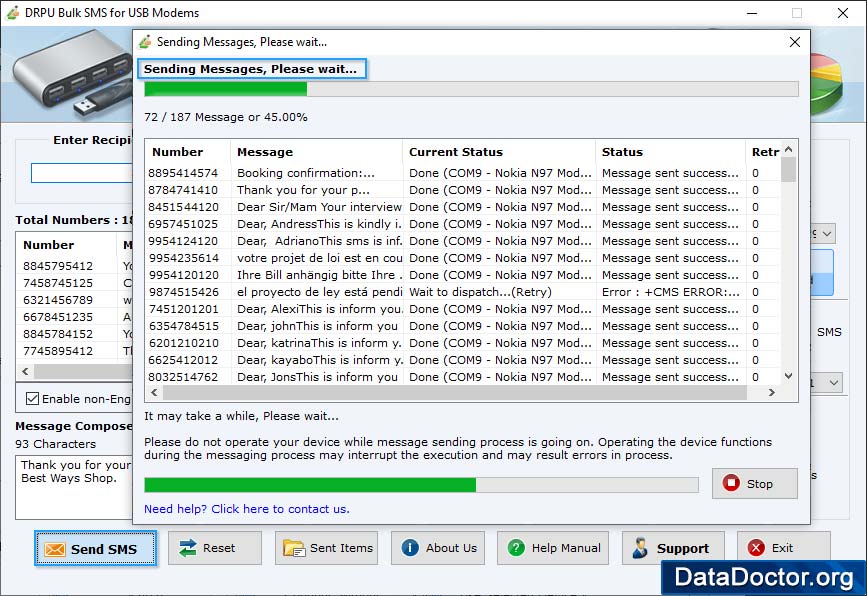This screenshot has width=867, height=596.
Task: Click the bottom green progress bar
Action: tap(421, 485)
